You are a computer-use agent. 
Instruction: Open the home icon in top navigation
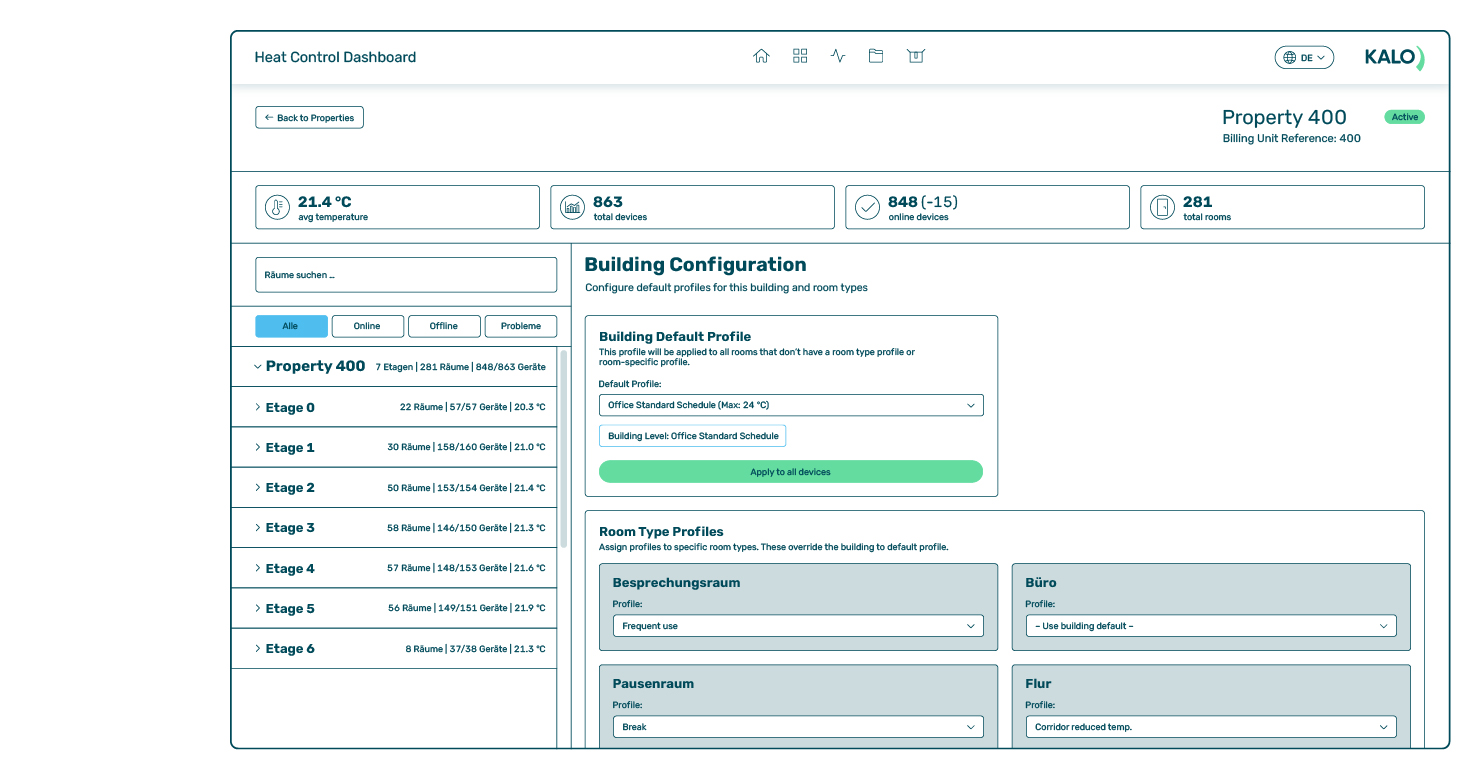pos(761,57)
